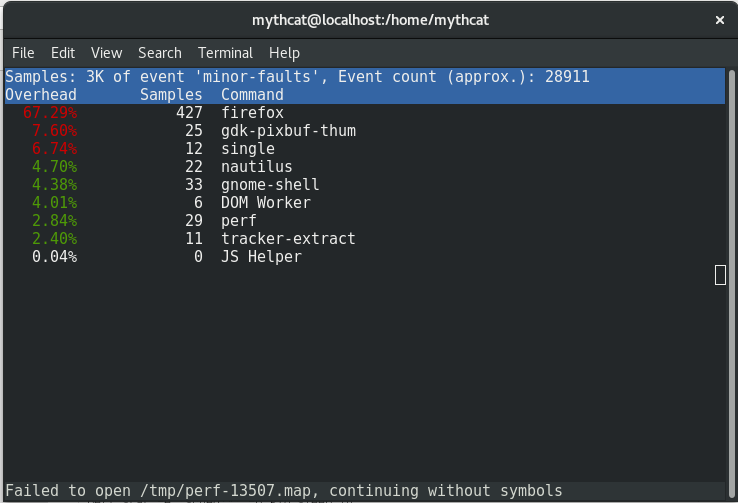738x503 pixels.
Task: Select the single command row
Action: pos(365,149)
